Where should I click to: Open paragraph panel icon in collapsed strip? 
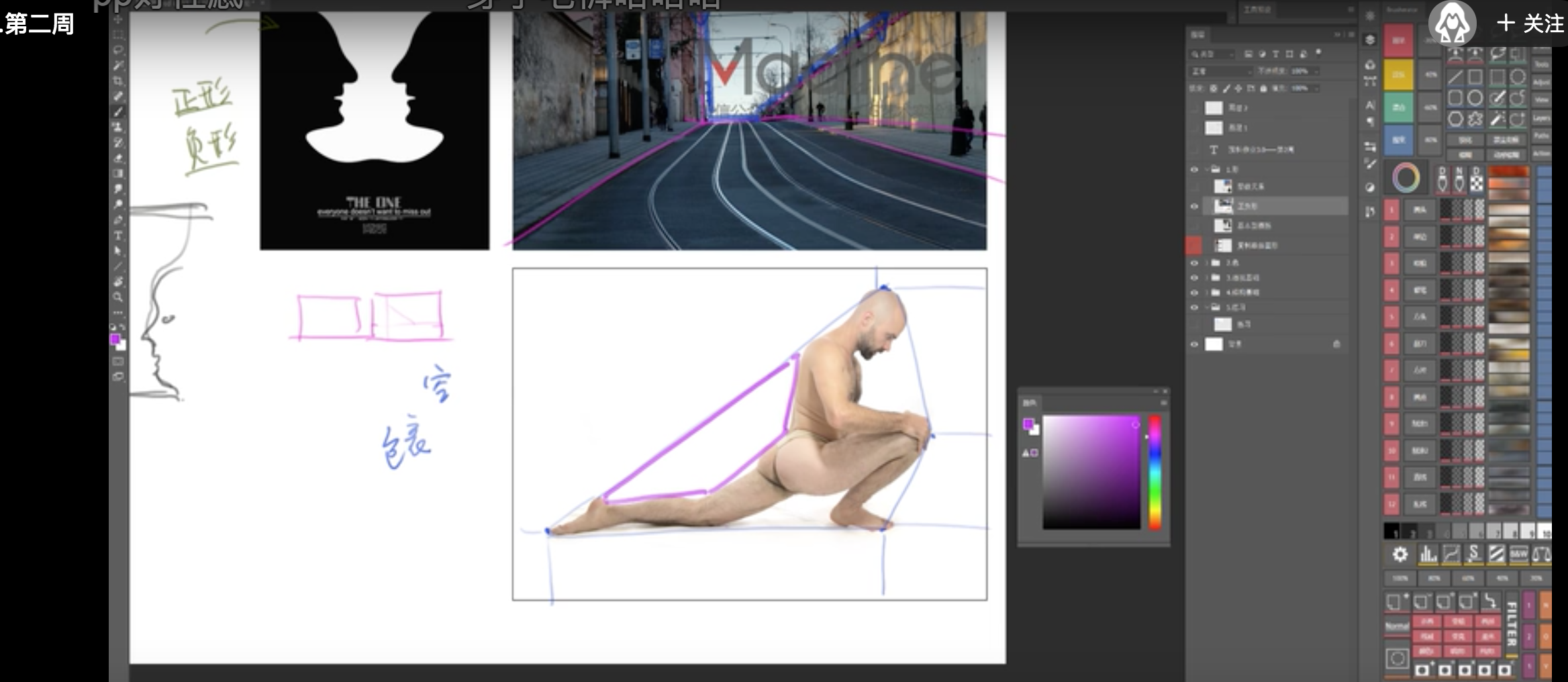coord(1370,121)
